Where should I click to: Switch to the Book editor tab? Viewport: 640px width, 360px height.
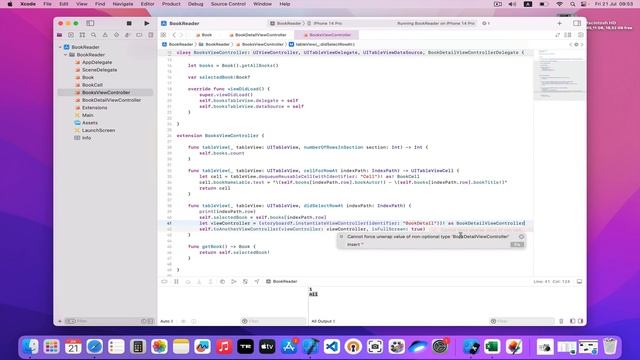point(204,35)
